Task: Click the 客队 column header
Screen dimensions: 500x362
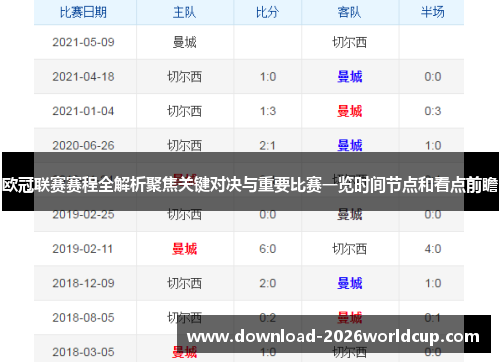Action: point(349,12)
